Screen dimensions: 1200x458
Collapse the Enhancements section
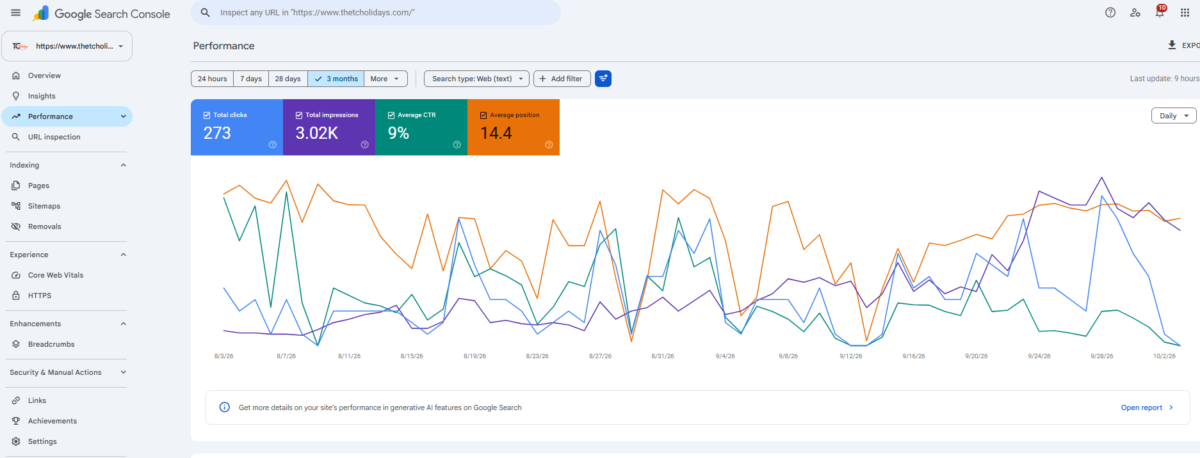pyautogui.click(x=123, y=324)
